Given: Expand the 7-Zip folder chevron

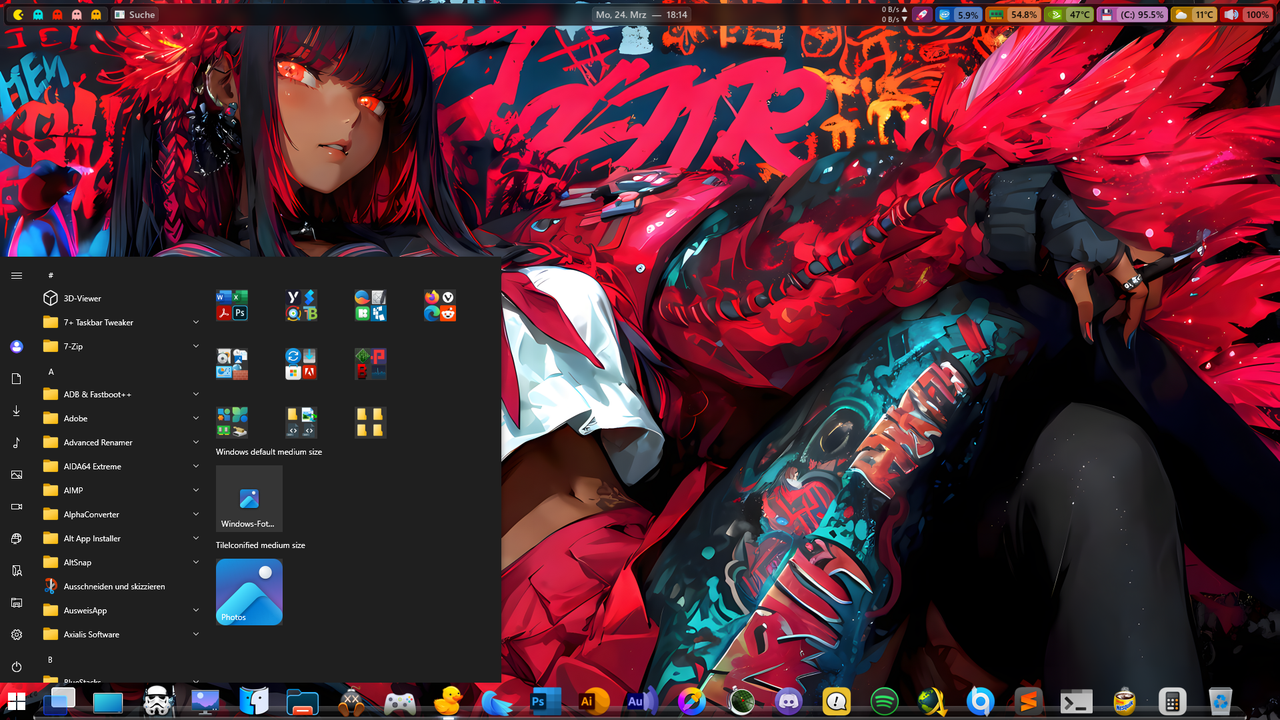Looking at the screenshot, I should click(196, 346).
